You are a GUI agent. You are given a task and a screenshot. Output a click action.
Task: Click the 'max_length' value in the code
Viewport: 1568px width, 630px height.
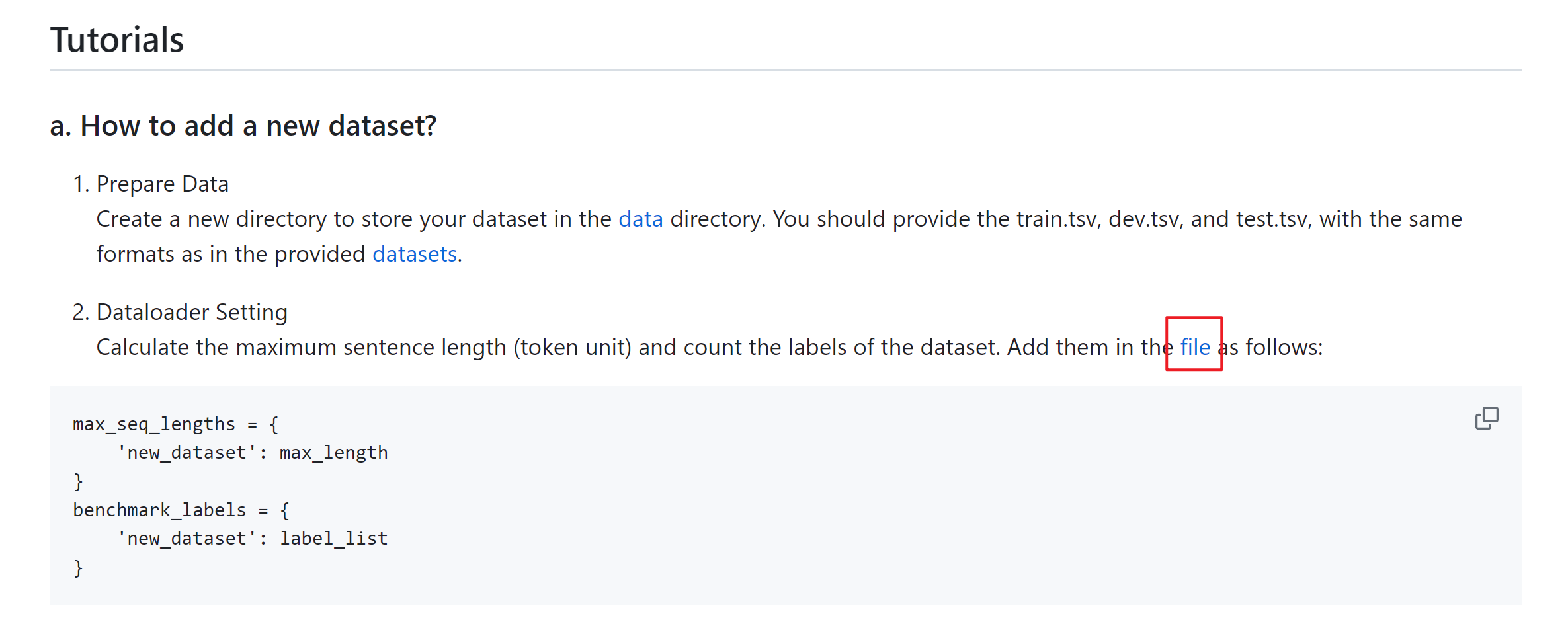(334, 453)
